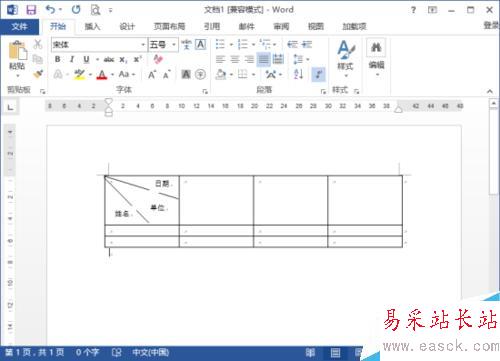
Task: Open the File tab
Action: pos(19,26)
